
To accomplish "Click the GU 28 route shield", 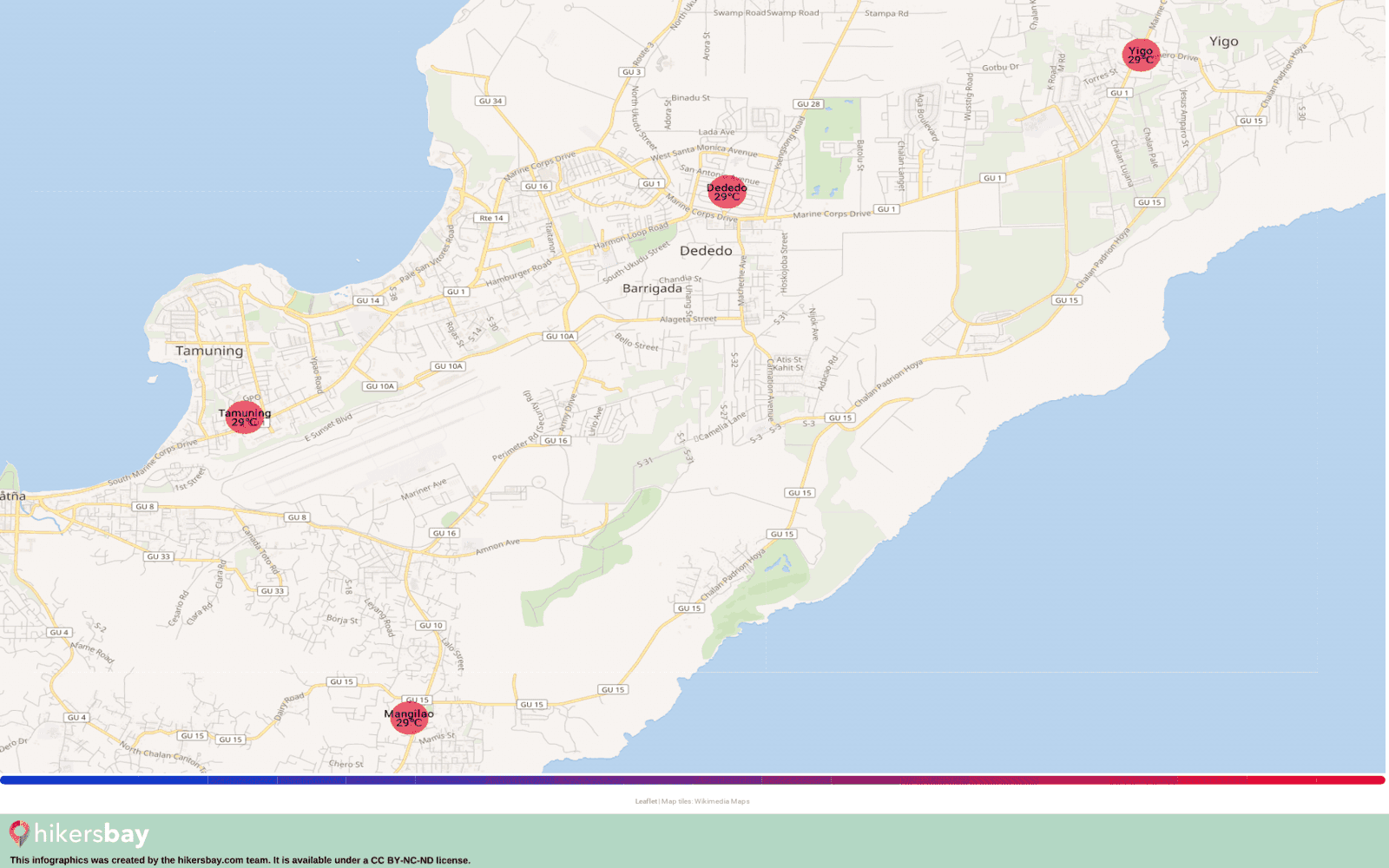I will (x=808, y=104).
